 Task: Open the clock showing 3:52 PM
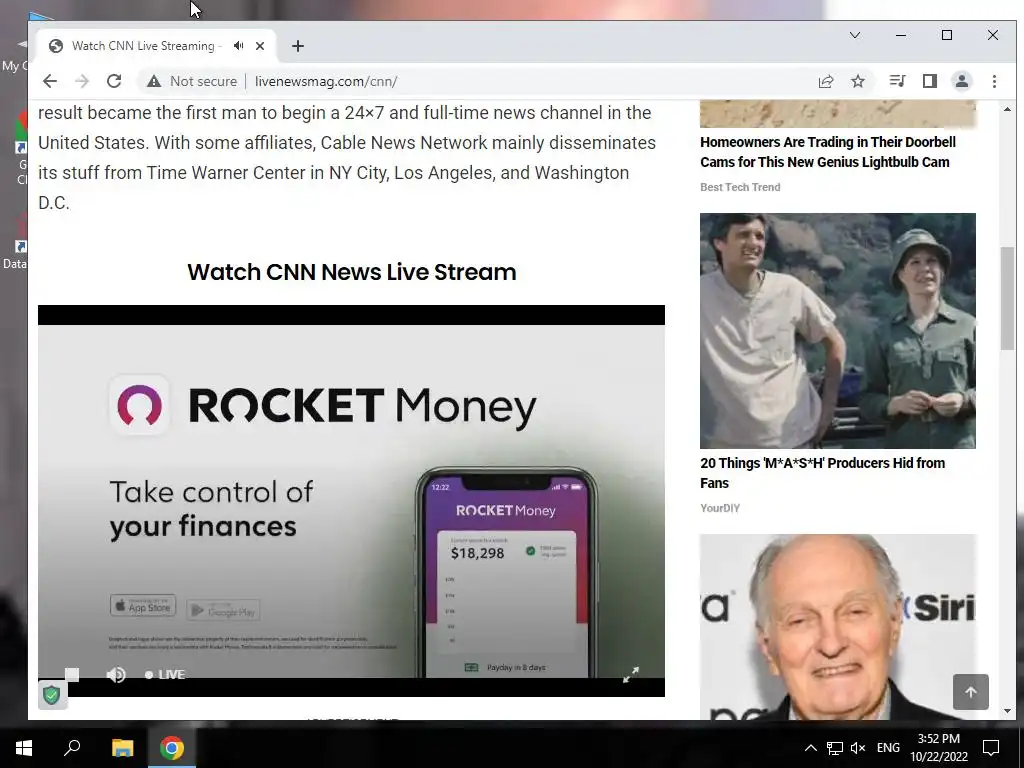pyautogui.click(x=938, y=748)
